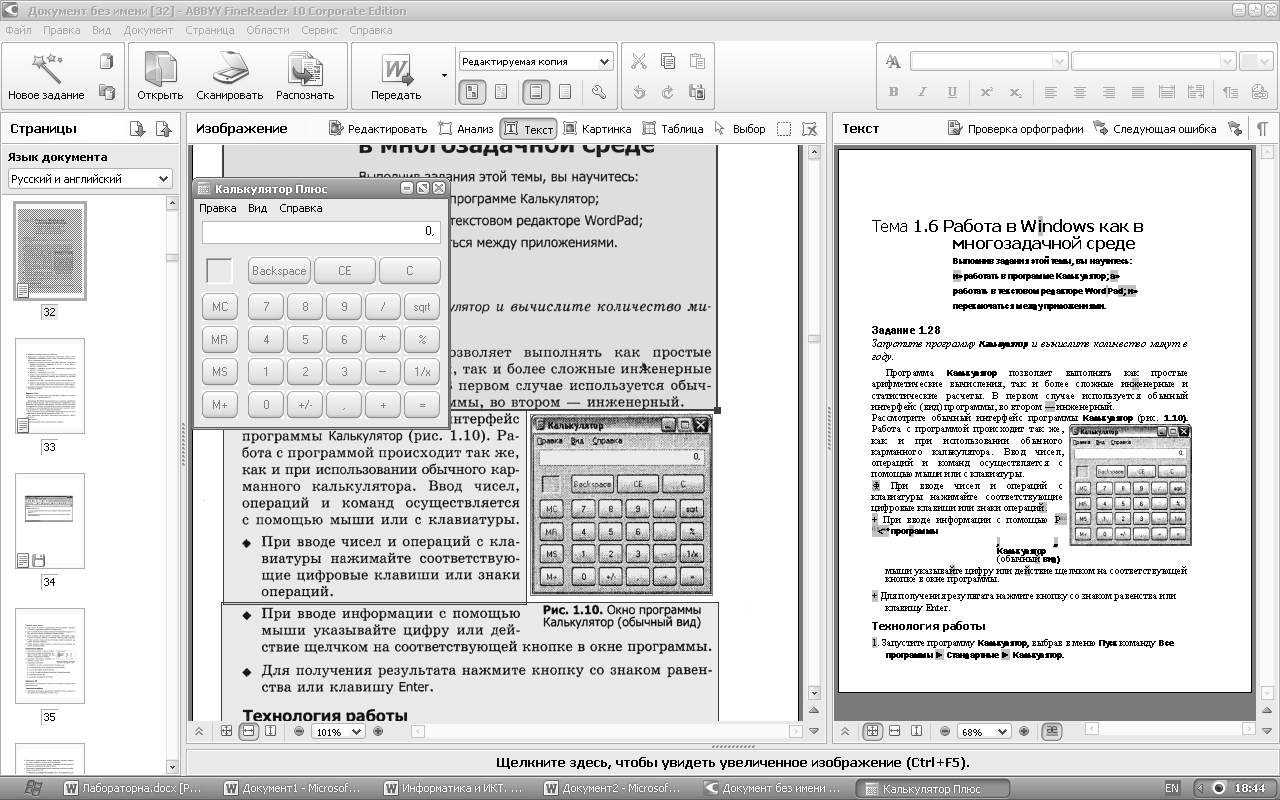Open the Области menu
The width and height of the screenshot is (1280, 800).
(x=267, y=30)
